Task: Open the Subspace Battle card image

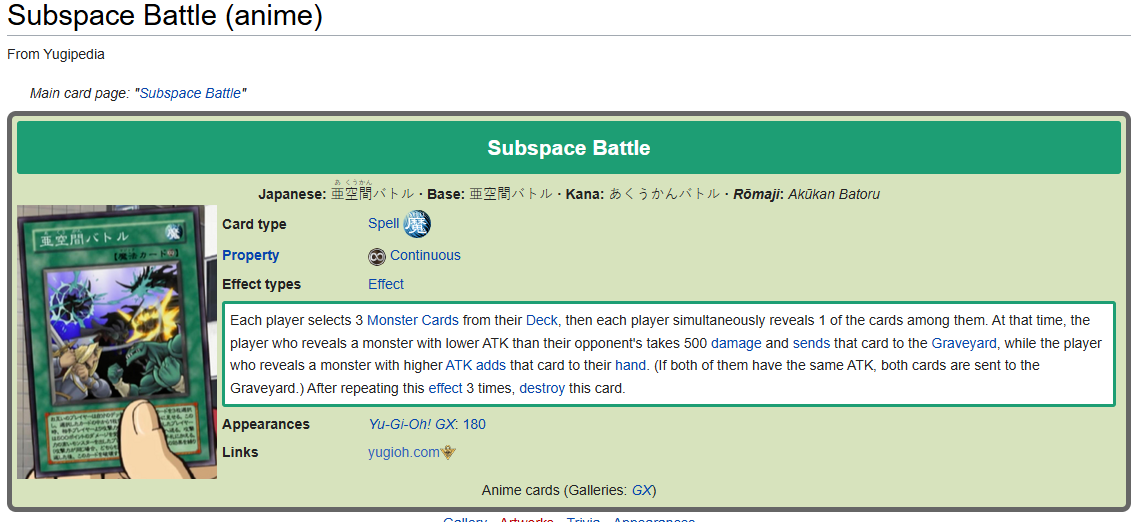Action: point(117,342)
